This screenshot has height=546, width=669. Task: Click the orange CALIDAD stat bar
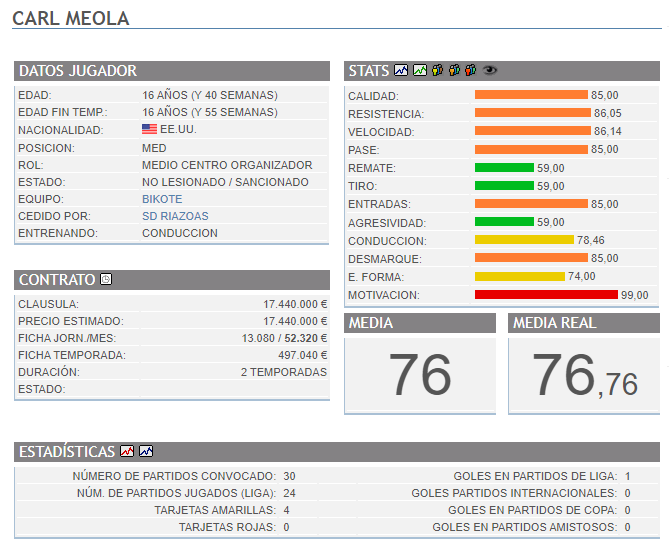(531, 96)
